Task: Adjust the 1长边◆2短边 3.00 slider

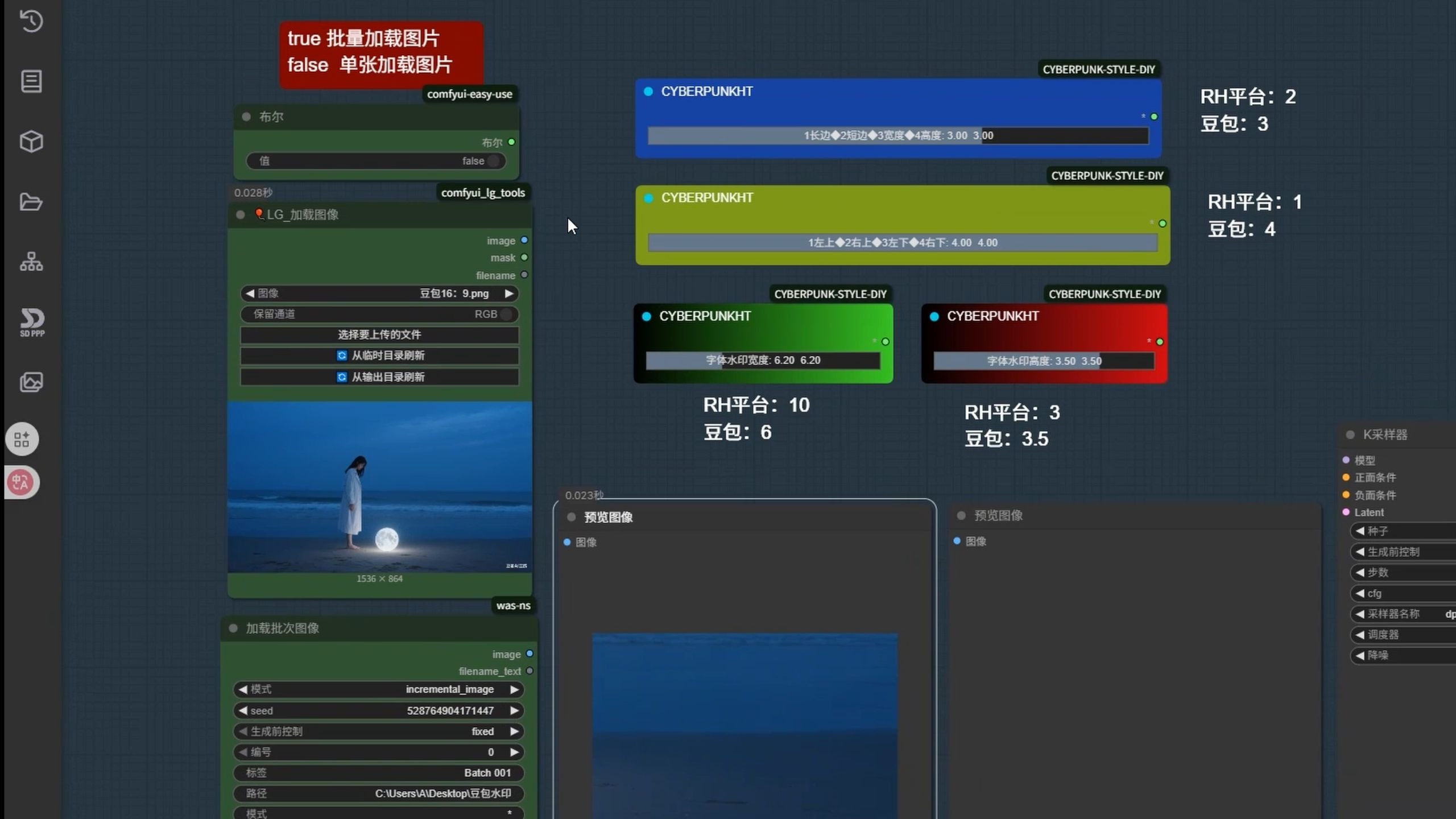Action: pyautogui.click(x=898, y=135)
